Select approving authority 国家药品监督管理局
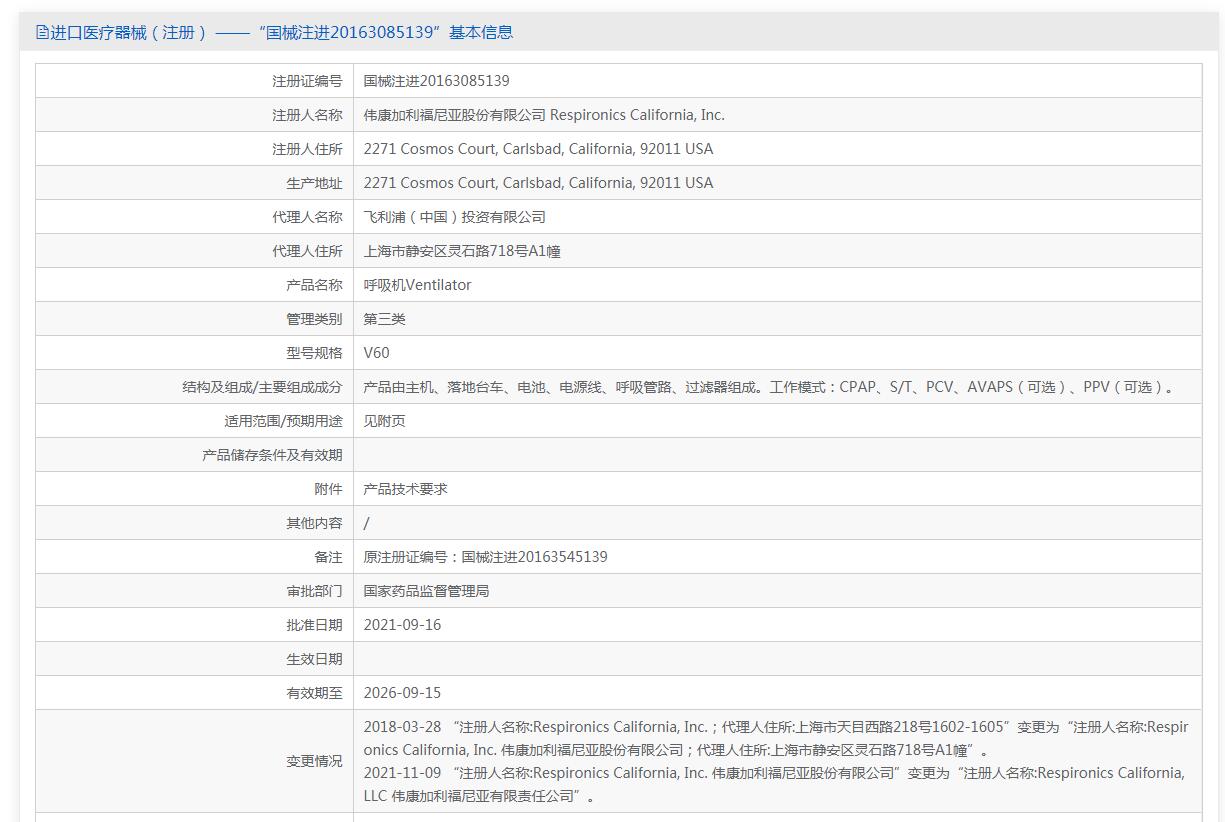Screen dimensions: 1225x822 [x=426, y=591]
